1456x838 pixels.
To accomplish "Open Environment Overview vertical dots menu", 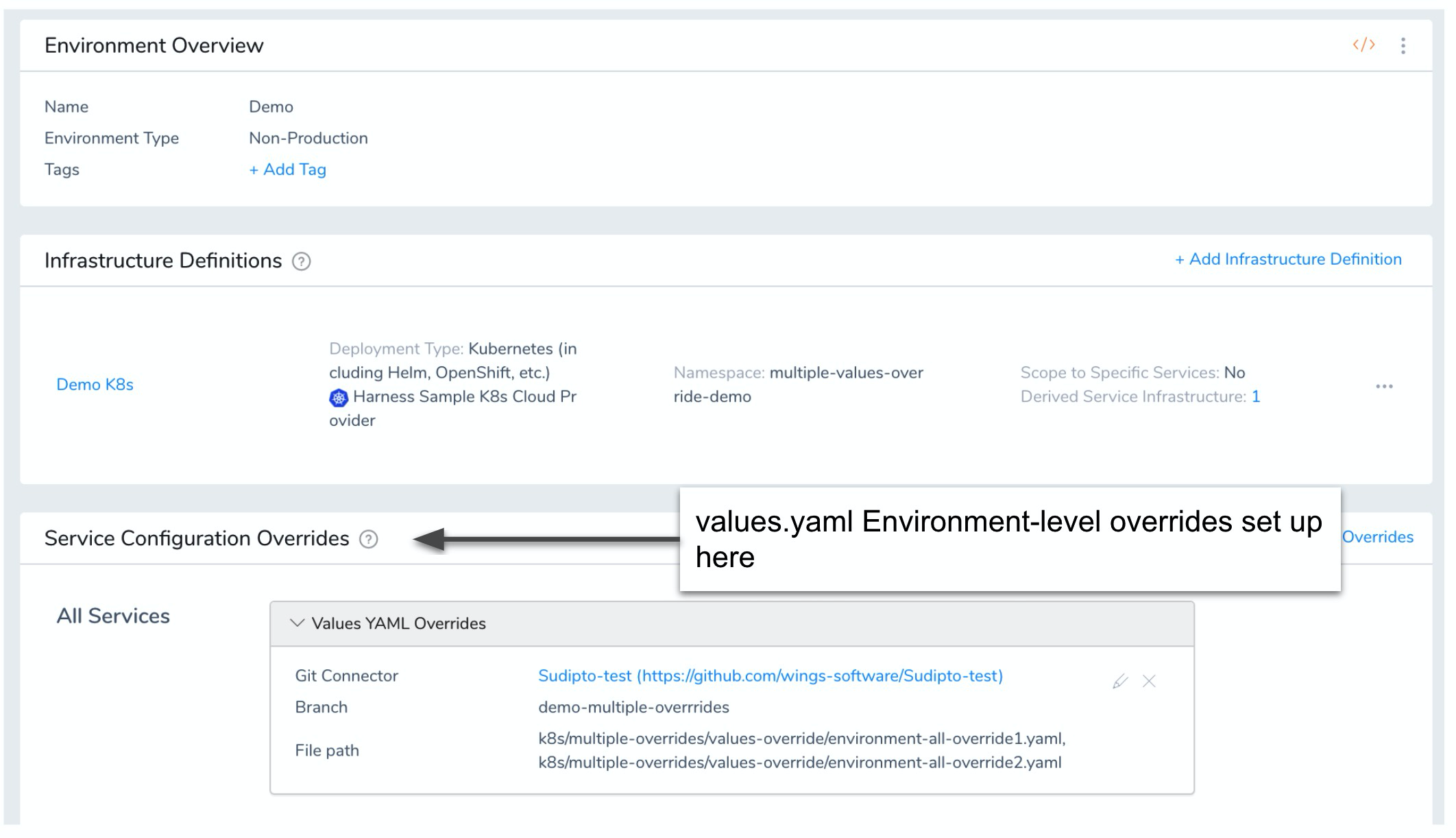I will point(1403,45).
